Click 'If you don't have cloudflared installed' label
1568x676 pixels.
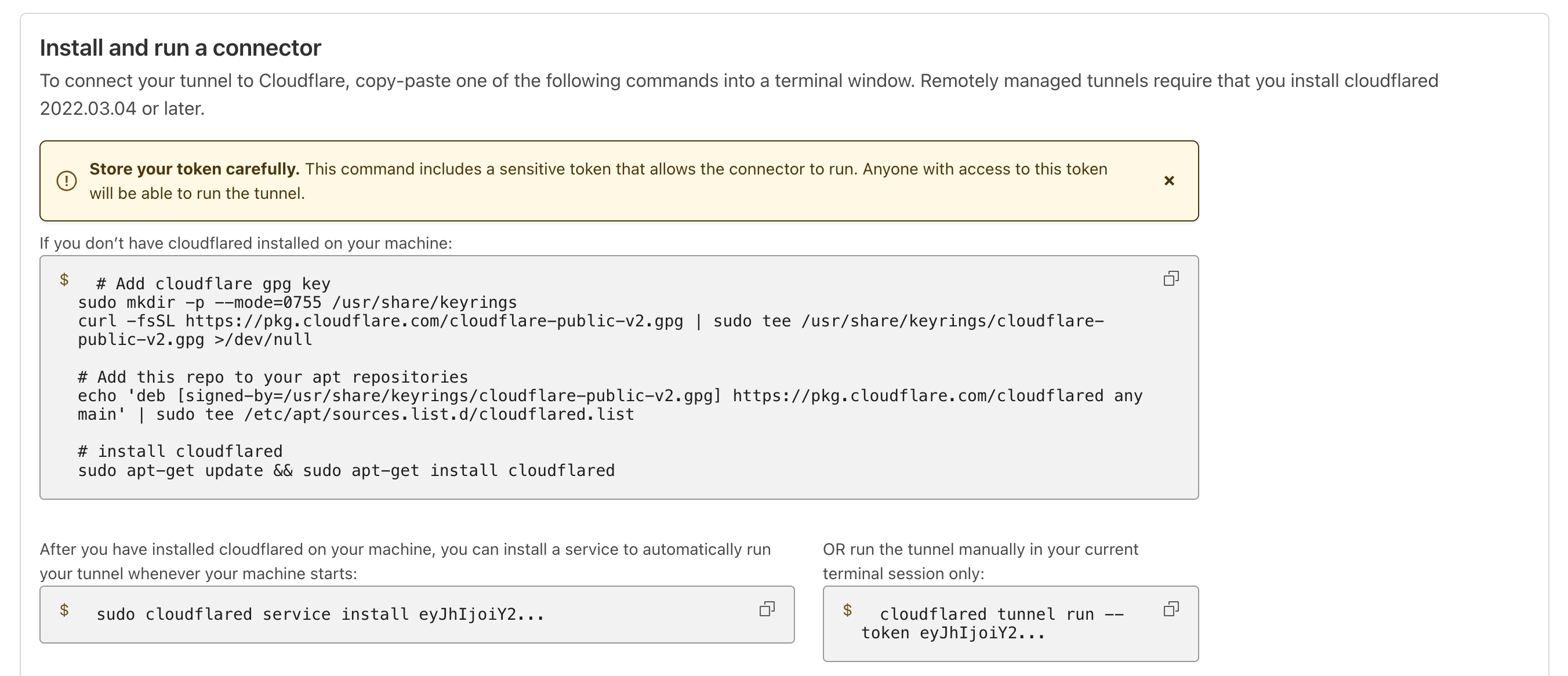[x=245, y=243]
